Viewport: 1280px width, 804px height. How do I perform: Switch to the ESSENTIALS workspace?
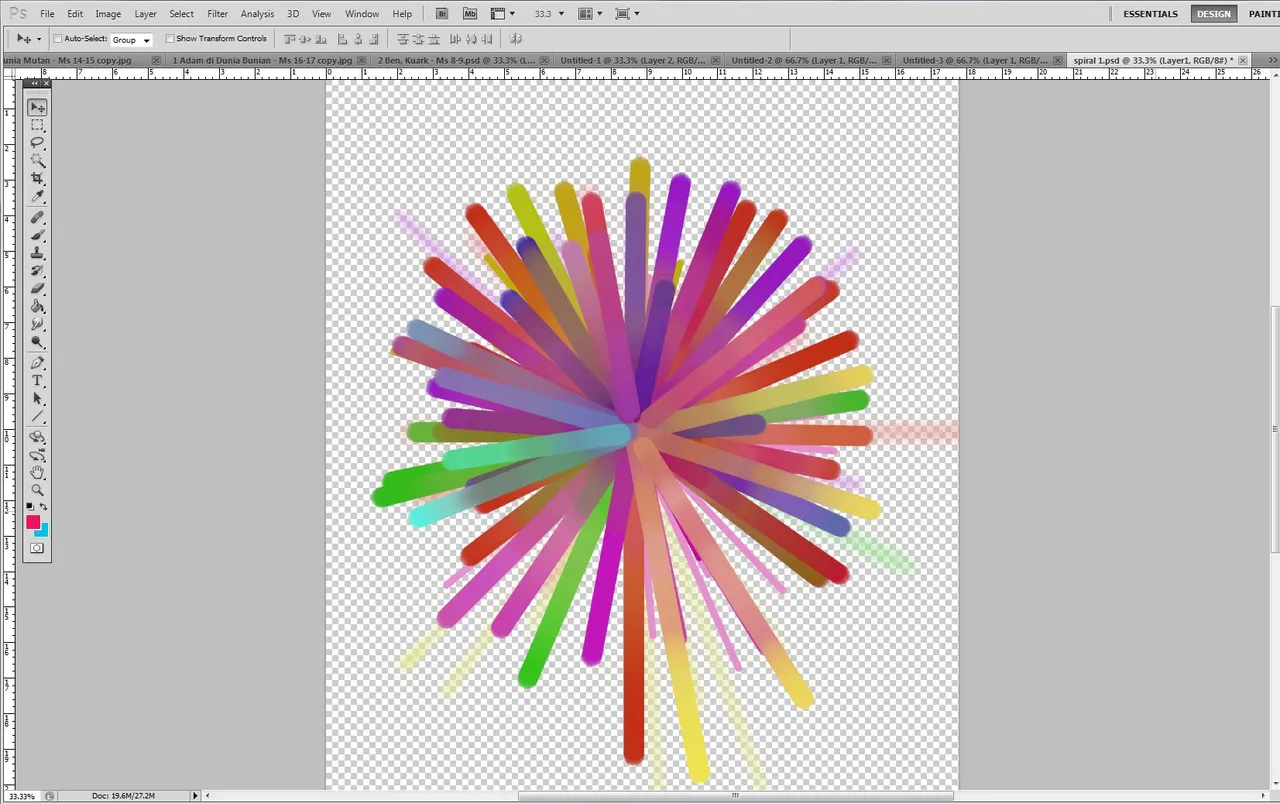point(1150,14)
